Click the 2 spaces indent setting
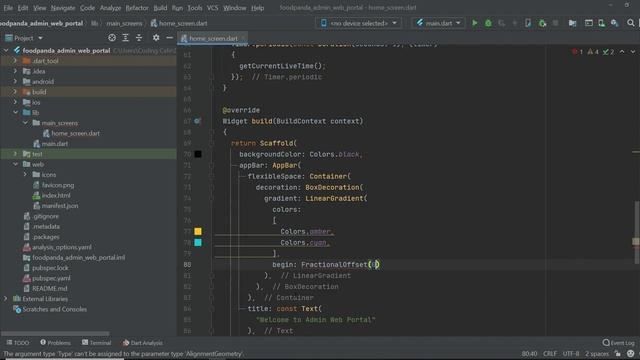The width and height of the screenshot is (640, 360). pos(597,354)
